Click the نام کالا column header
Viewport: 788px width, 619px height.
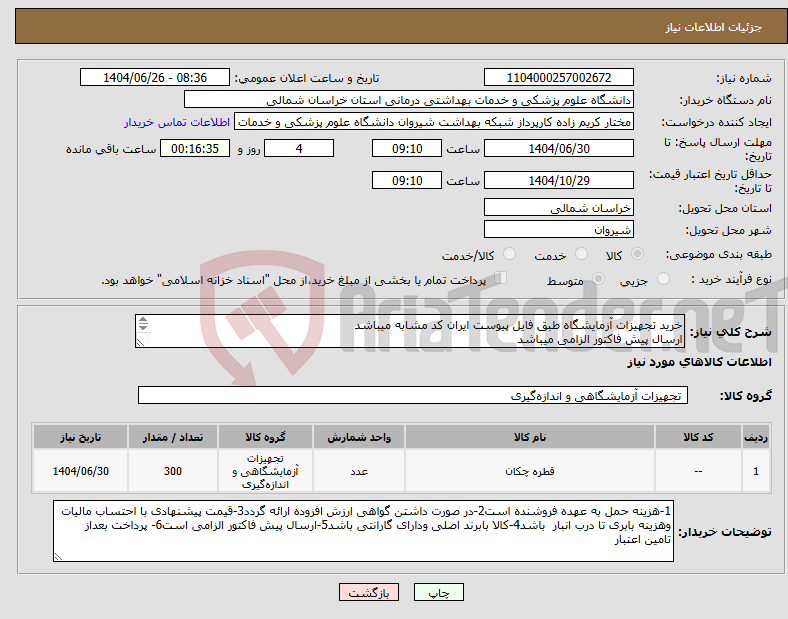(x=530, y=437)
